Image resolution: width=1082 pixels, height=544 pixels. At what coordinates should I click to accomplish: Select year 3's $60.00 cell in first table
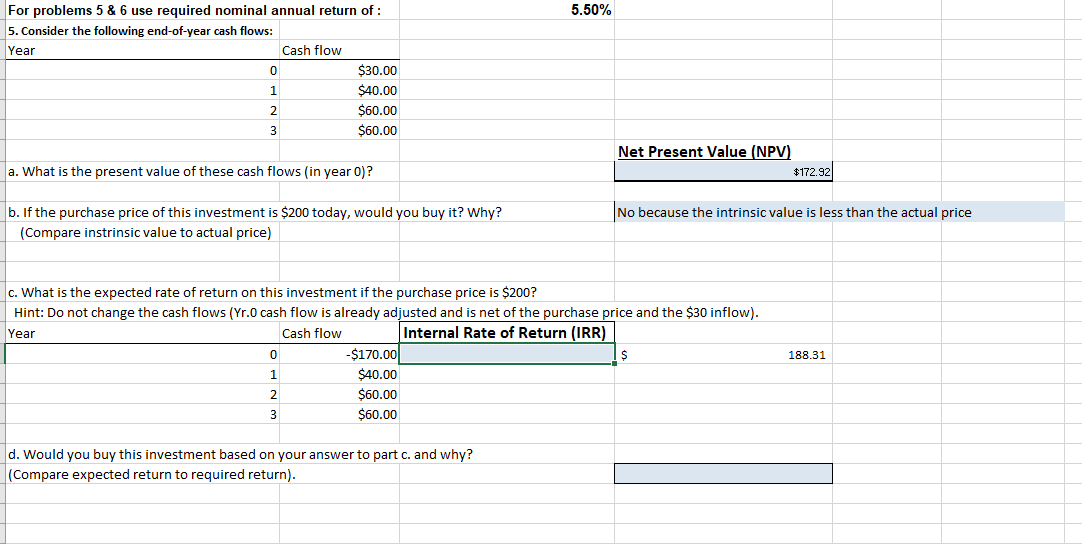[339, 130]
